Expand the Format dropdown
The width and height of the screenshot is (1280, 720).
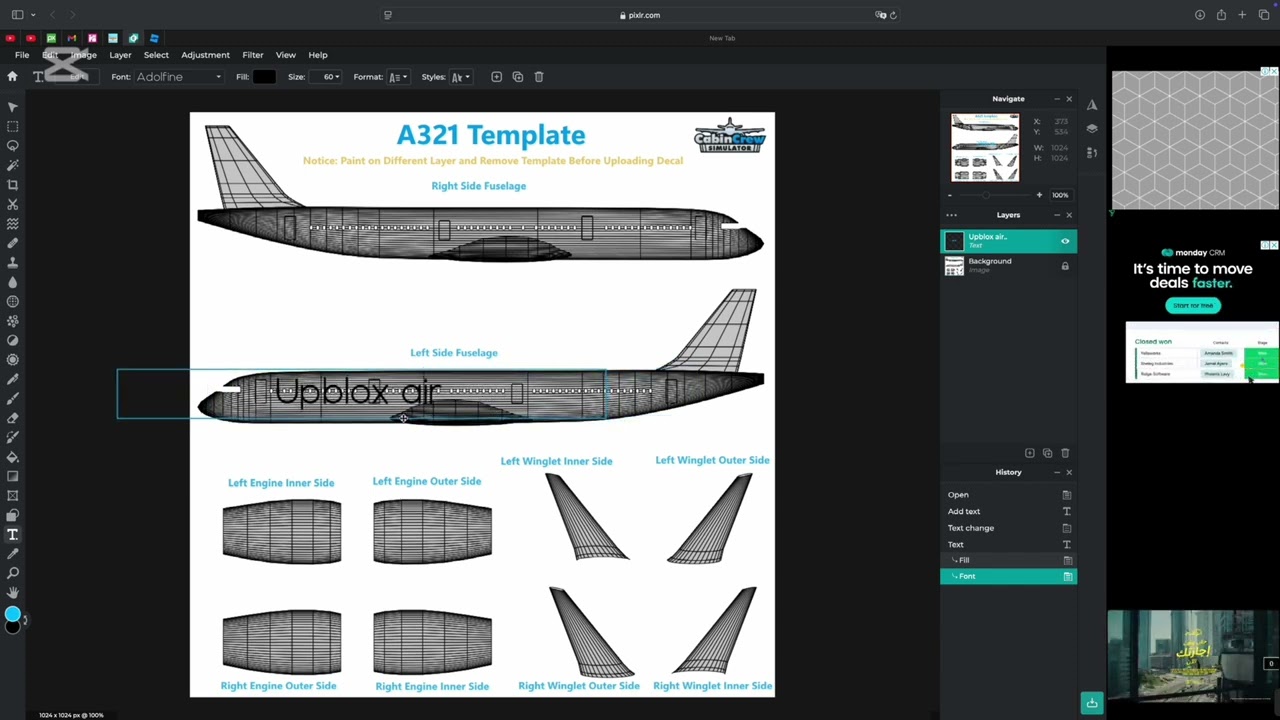(398, 77)
